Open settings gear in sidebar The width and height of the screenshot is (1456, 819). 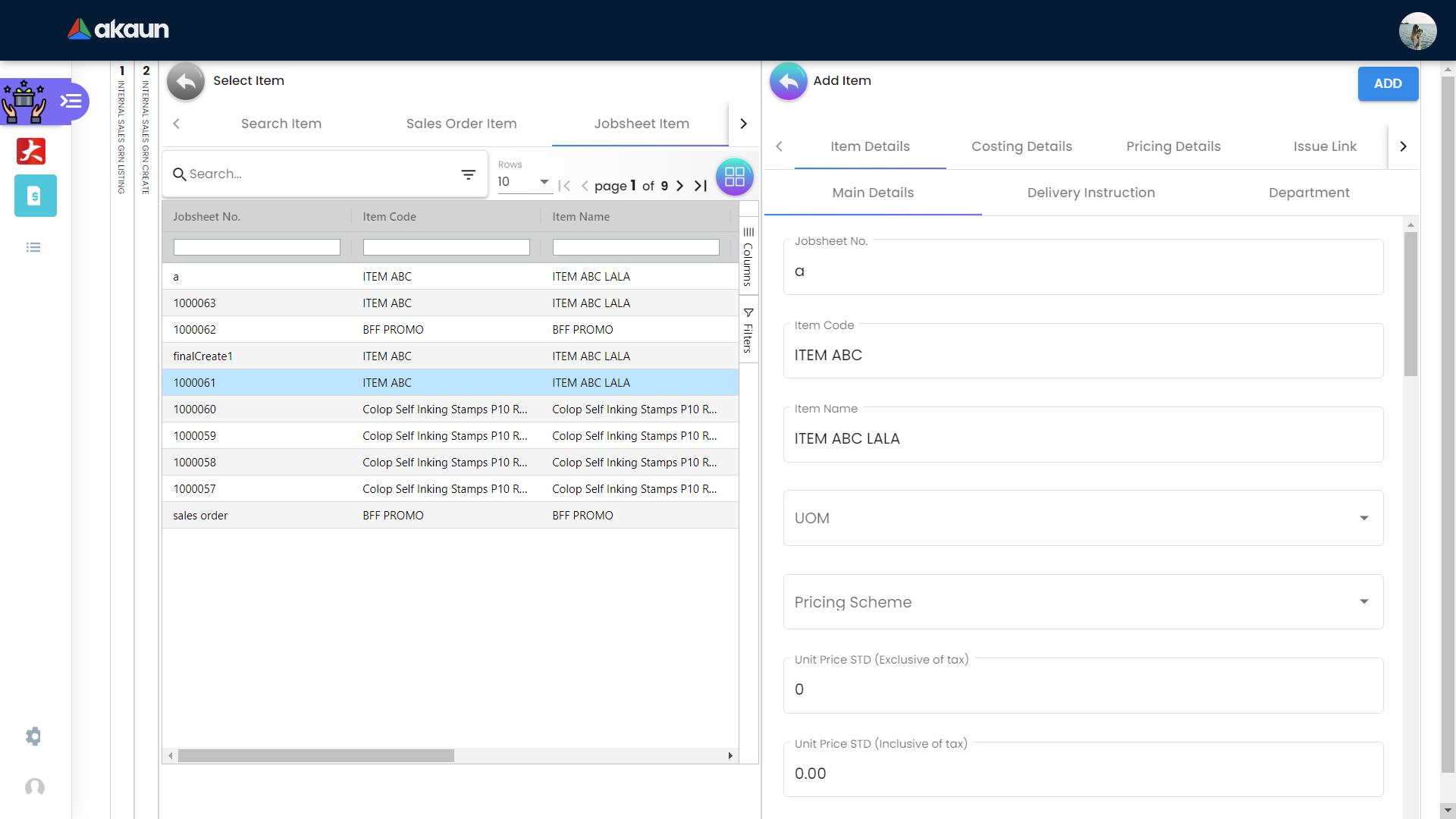click(33, 736)
